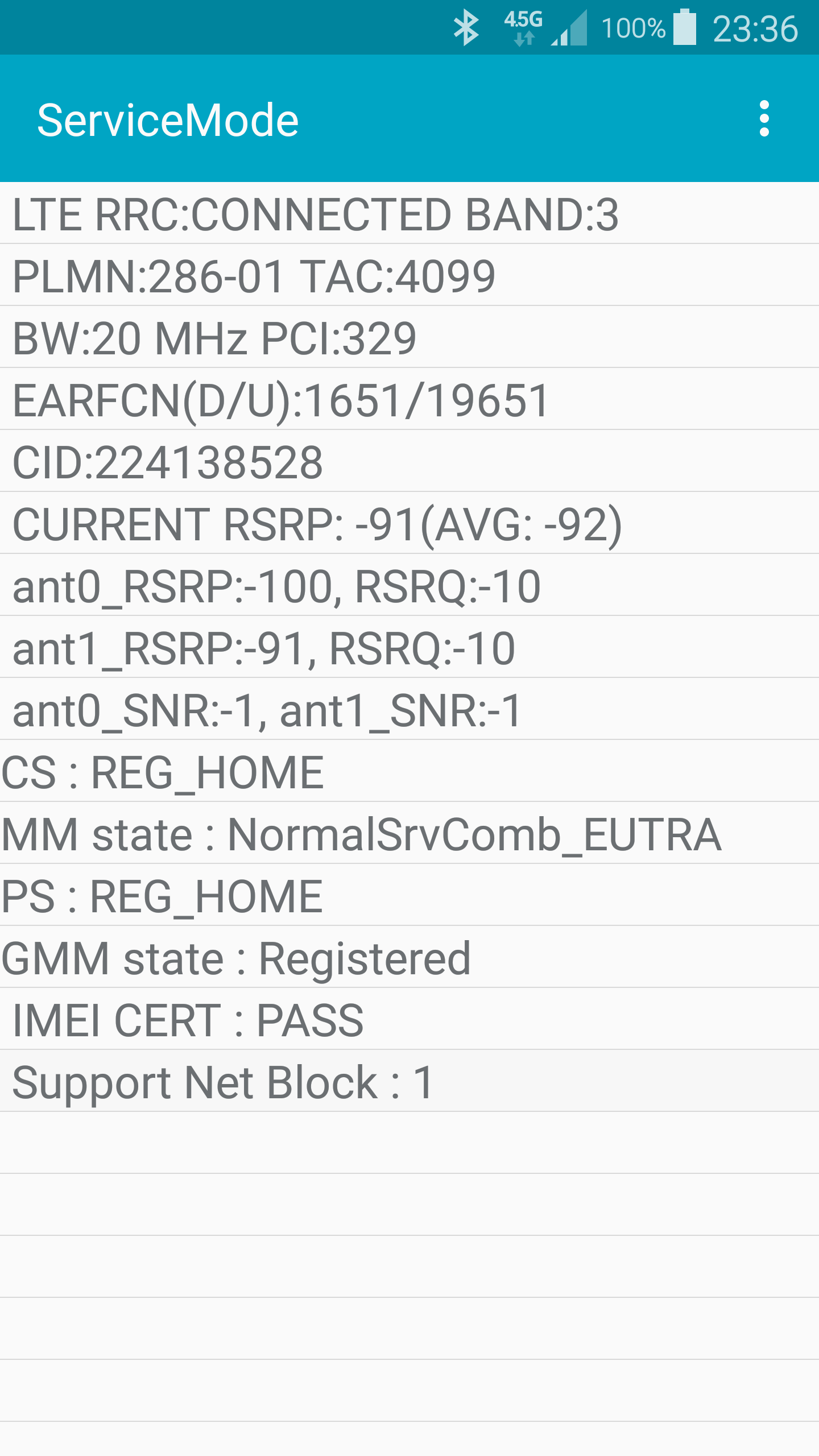
Task: Select the EARFCN(D/U):1651/19651 row
Action: pyautogui.click(x=409, y=399)
